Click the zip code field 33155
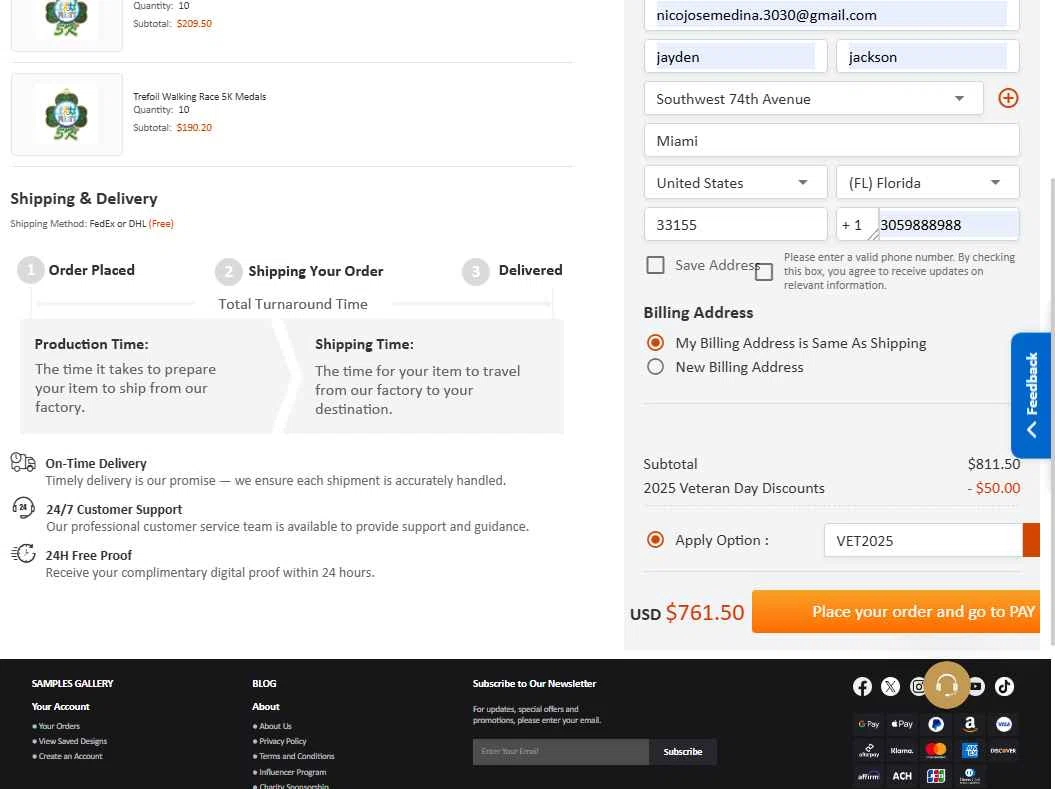The width and height of the screenshot is (1055, 789). click(735, 225)
